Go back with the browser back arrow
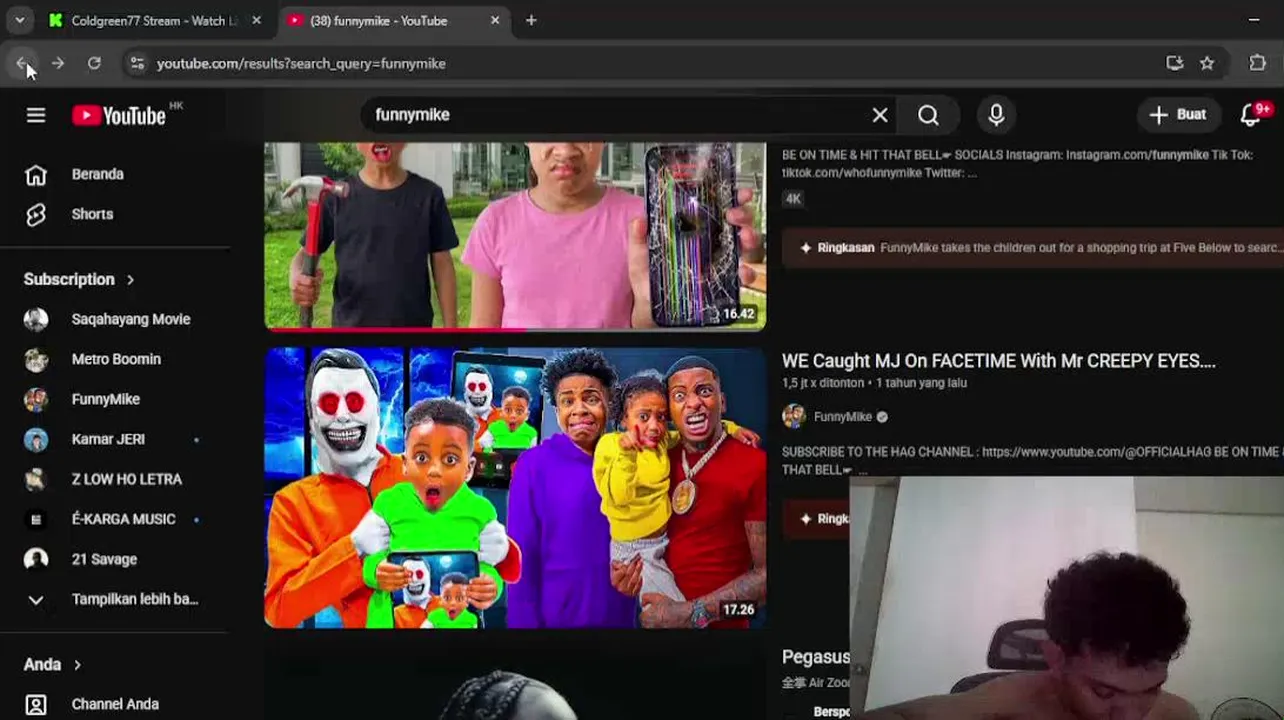Screen dimensions: 1284x720 (22, 63)
